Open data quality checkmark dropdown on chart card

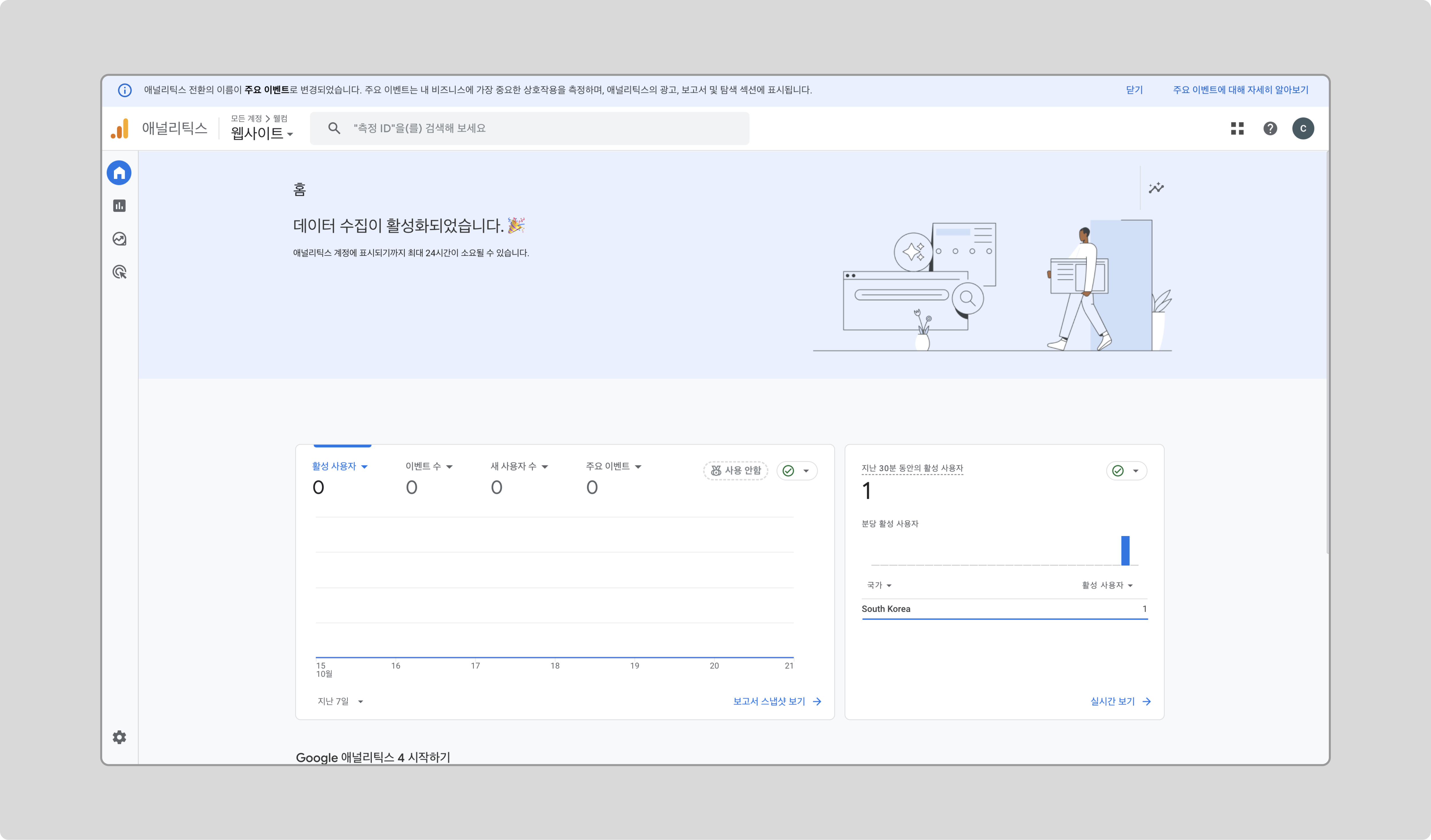tap(797, 471)
